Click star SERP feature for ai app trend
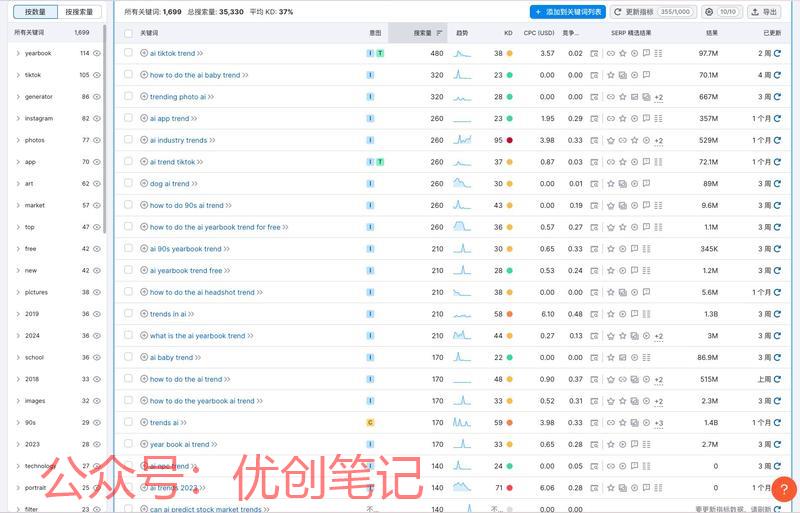Viewport: 800px width, 513px height. [622, 118]
